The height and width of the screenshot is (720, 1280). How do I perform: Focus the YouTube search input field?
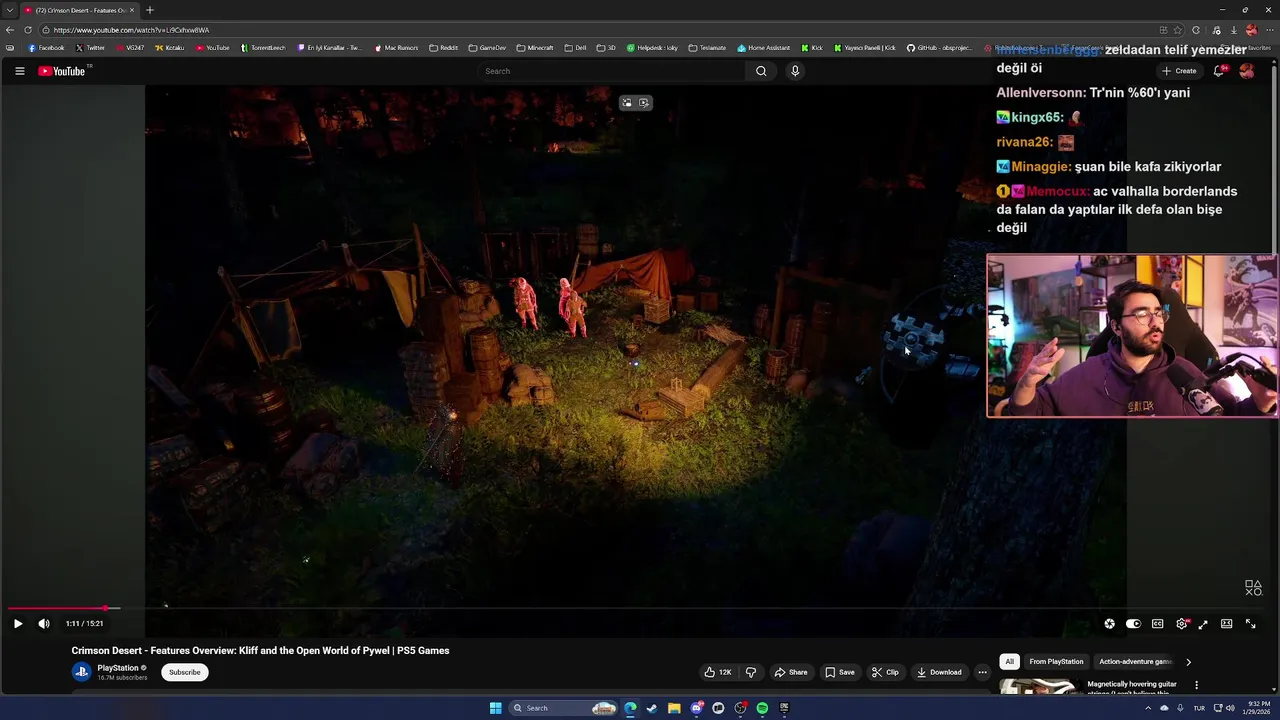pyautogui.click(x=612, y=71)
